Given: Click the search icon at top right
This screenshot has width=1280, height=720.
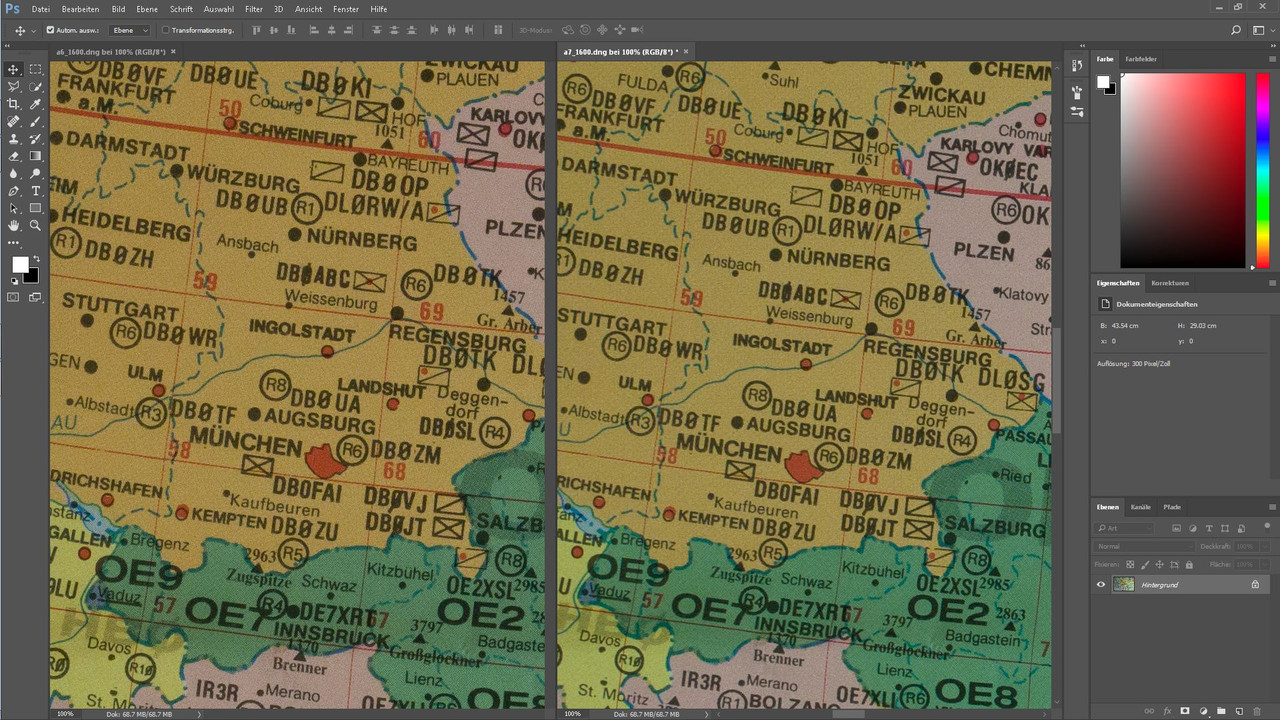Looking at the screenshot, I should 1236,31.
